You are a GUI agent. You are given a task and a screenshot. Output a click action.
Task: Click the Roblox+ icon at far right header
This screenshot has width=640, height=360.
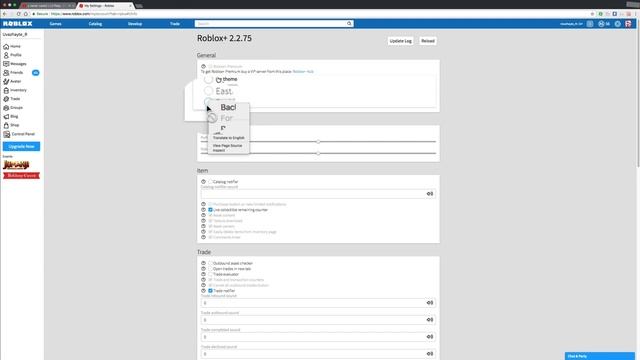pyautogui.click(x=628, y=24)
